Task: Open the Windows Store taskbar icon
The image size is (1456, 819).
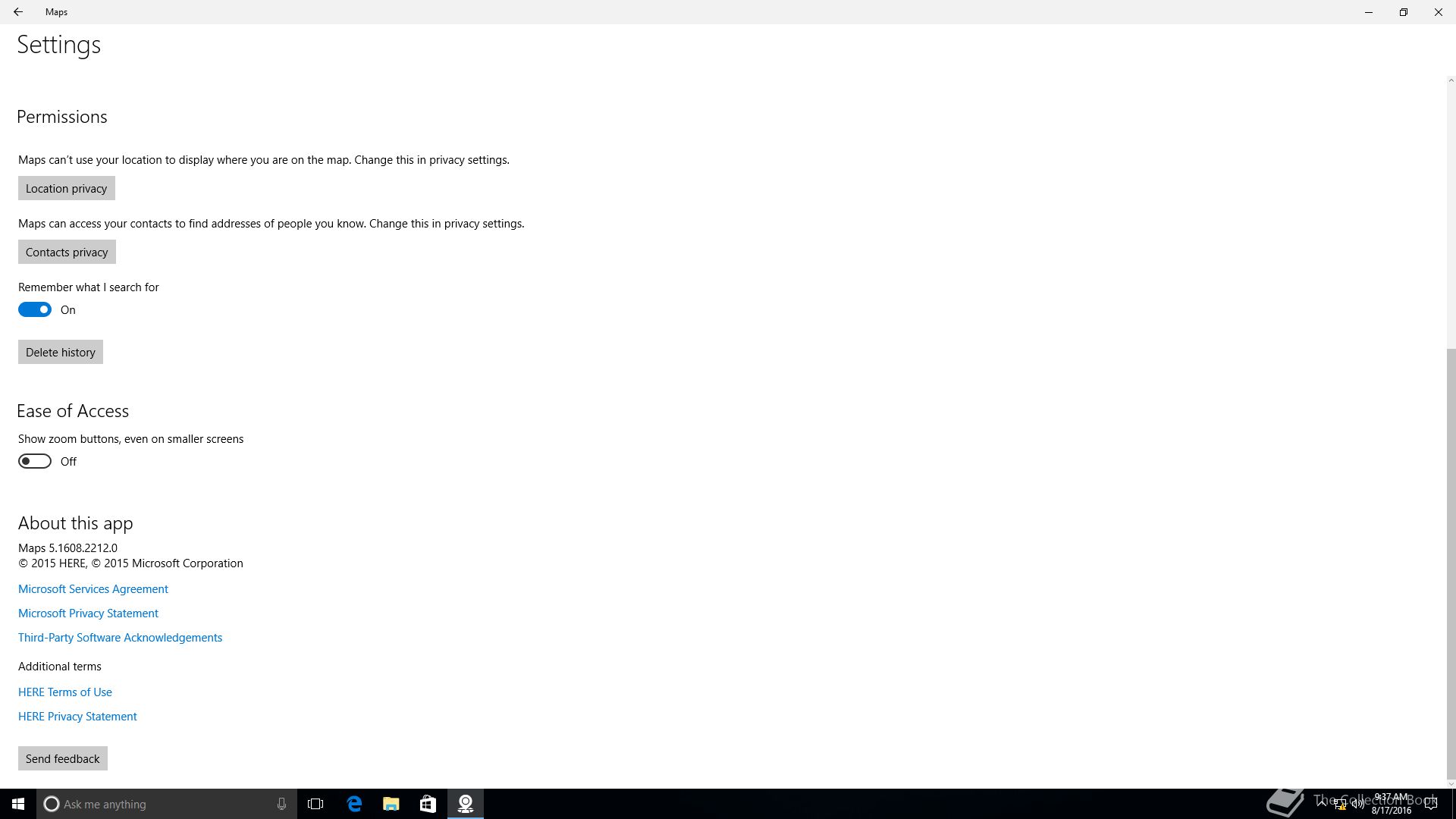Action: (x=428, y=804)
